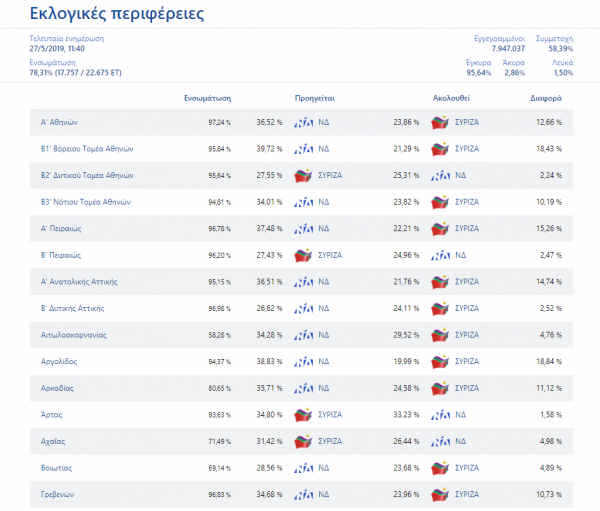Click the leading ΣΥΡΙΖΑ flag in the Β2' Δυτικού Τομέα row
This screenshot has height=511, width=600.
[x=303, y=175]
